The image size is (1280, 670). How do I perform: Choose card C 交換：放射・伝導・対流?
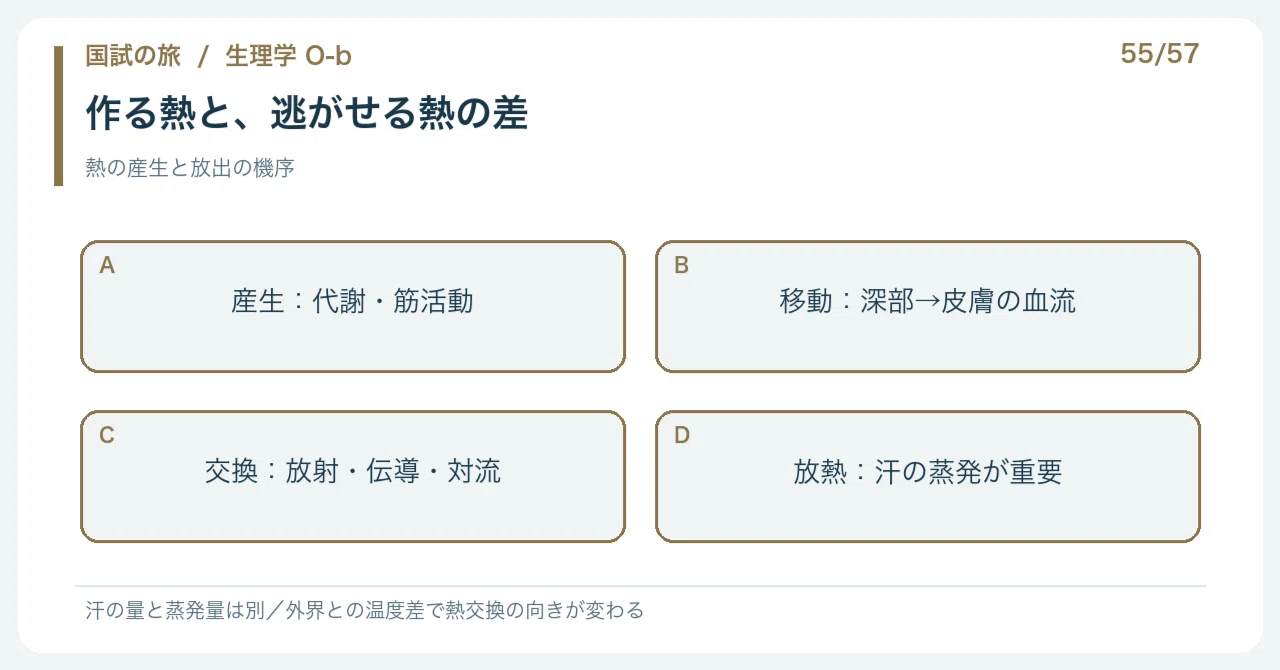(x=353, y=476)
